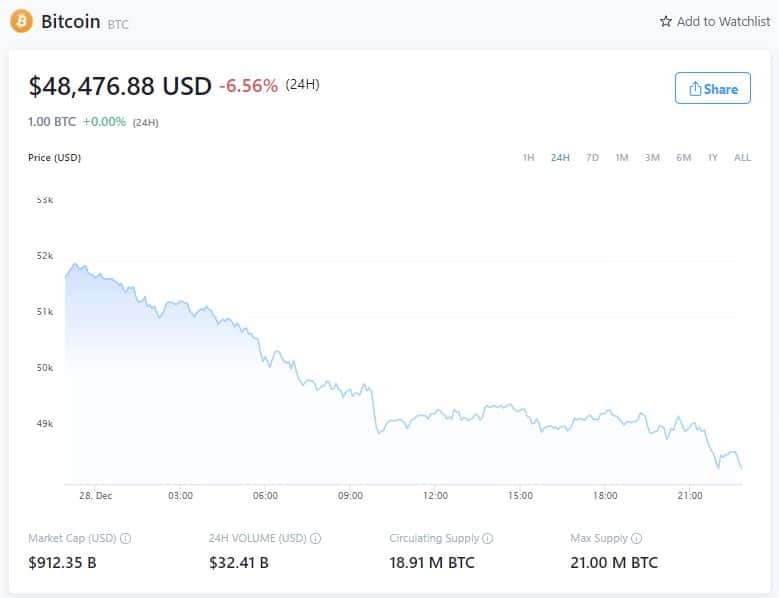Open the Market Cap info icon

pyautogui.click(x=126, y=538)
